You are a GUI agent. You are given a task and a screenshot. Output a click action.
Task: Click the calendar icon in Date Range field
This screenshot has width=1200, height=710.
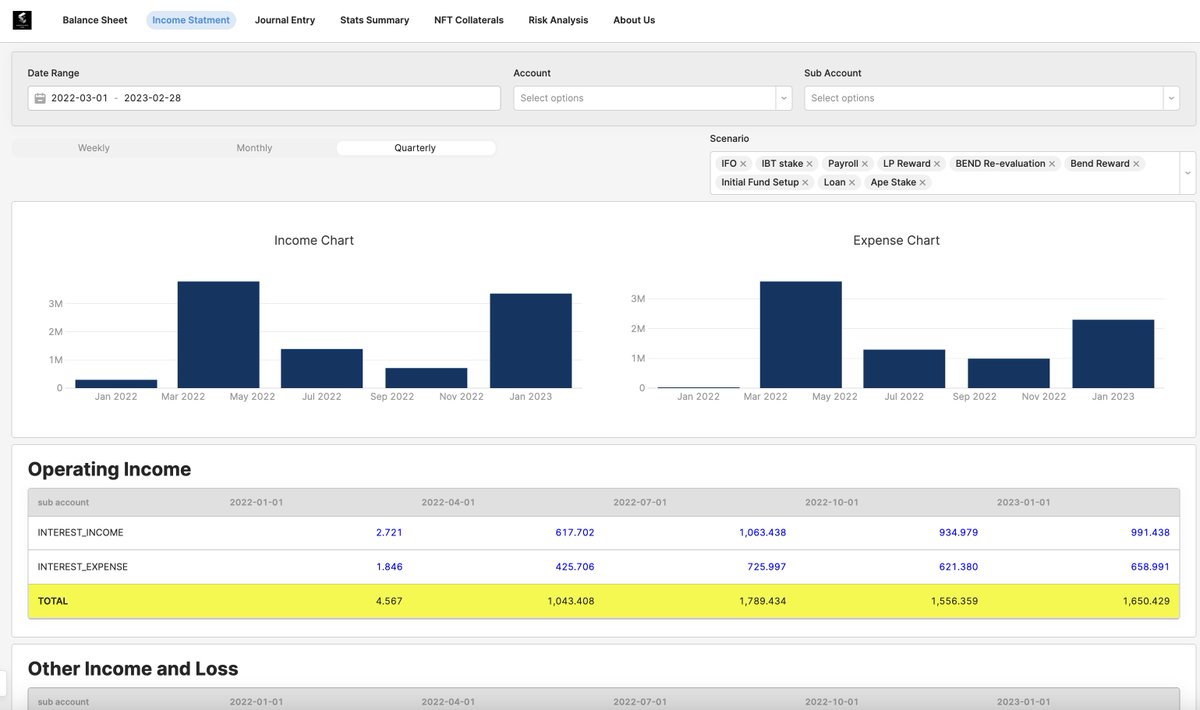[x=40, y=98]
